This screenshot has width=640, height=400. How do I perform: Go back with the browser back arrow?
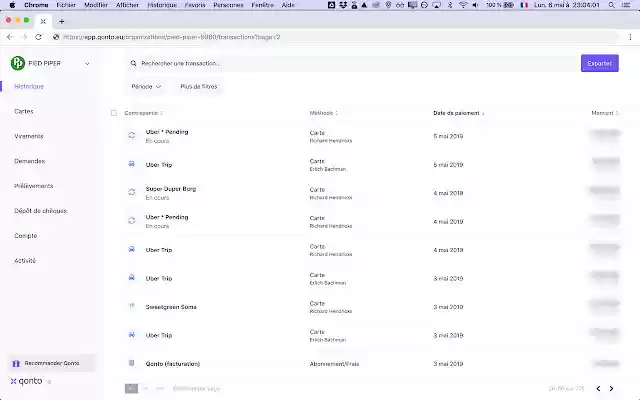click(10, 37)
